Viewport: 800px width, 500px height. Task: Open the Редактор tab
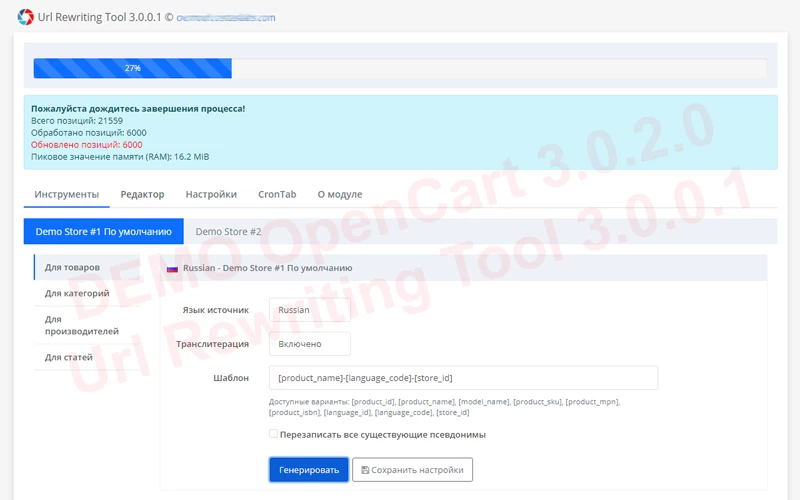click(x=142, y=194)
